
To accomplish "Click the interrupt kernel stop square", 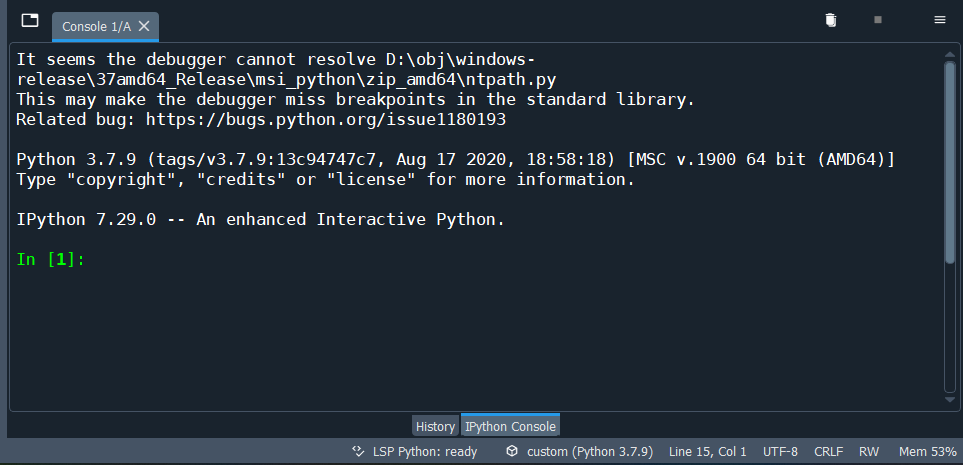I will [x=878, y=20].
